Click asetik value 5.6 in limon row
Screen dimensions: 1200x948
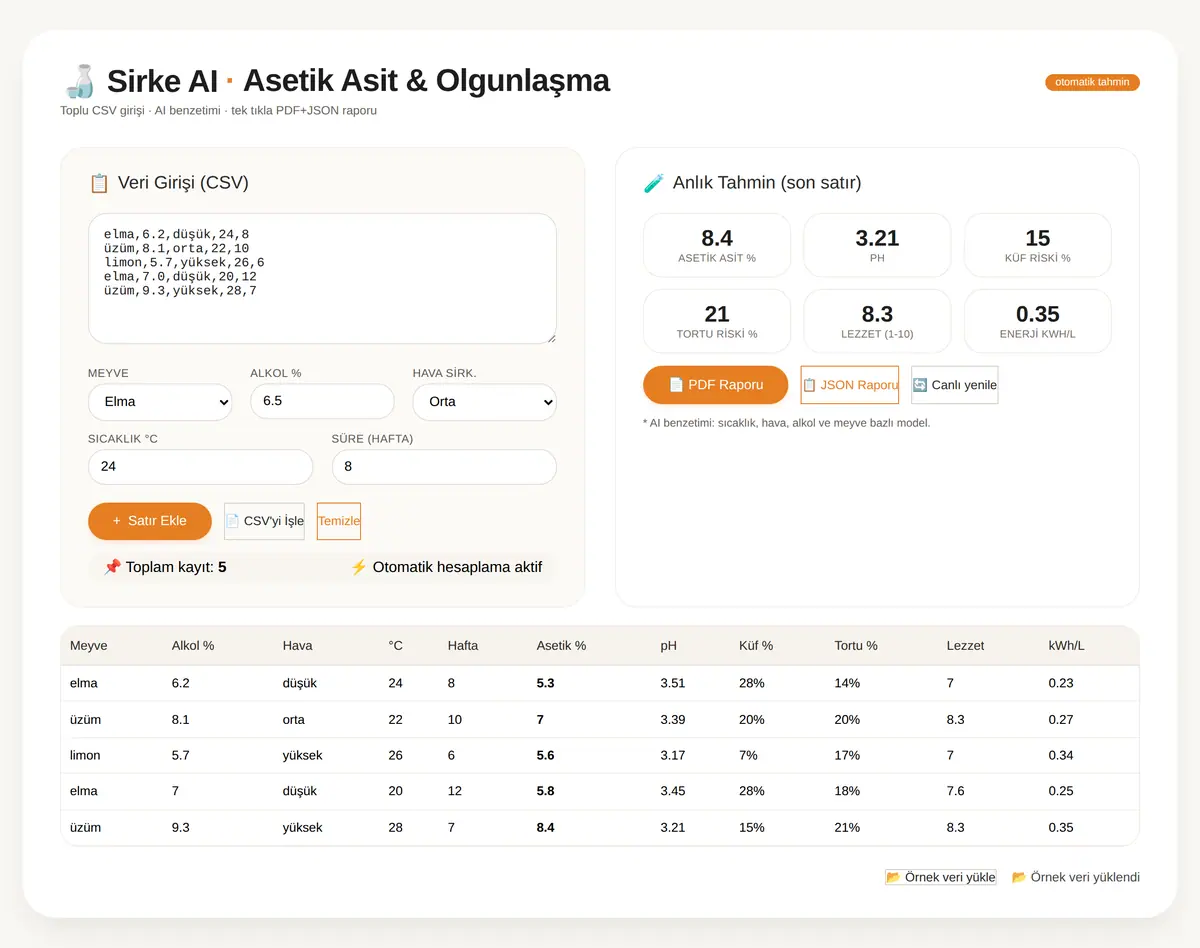pyautogui.click(x=545, y=755)
